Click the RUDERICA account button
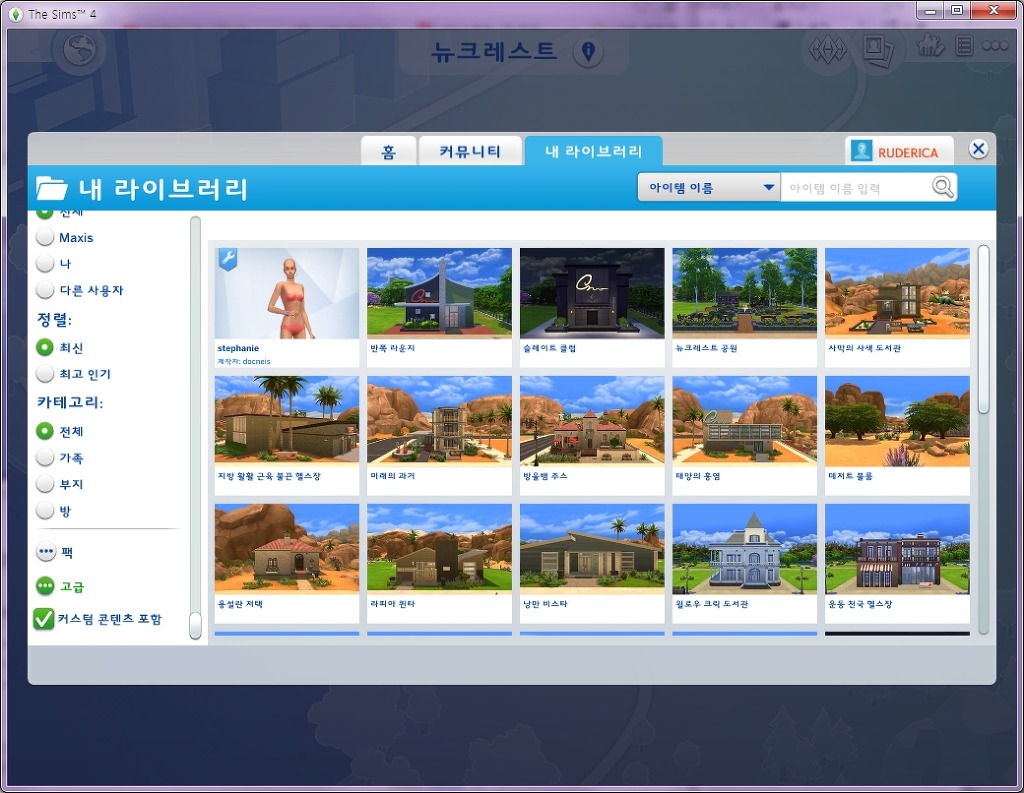This screenshot has height=793, width=1024. pos(899,151)
